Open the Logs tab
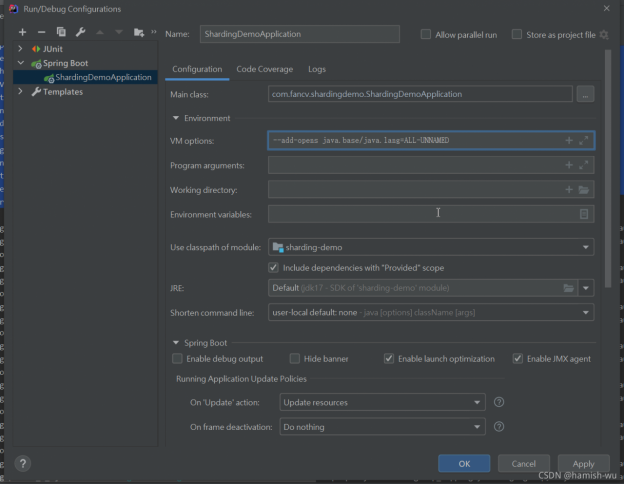The width and height of the screenshot is (624, 484). (x=316, y=69)
